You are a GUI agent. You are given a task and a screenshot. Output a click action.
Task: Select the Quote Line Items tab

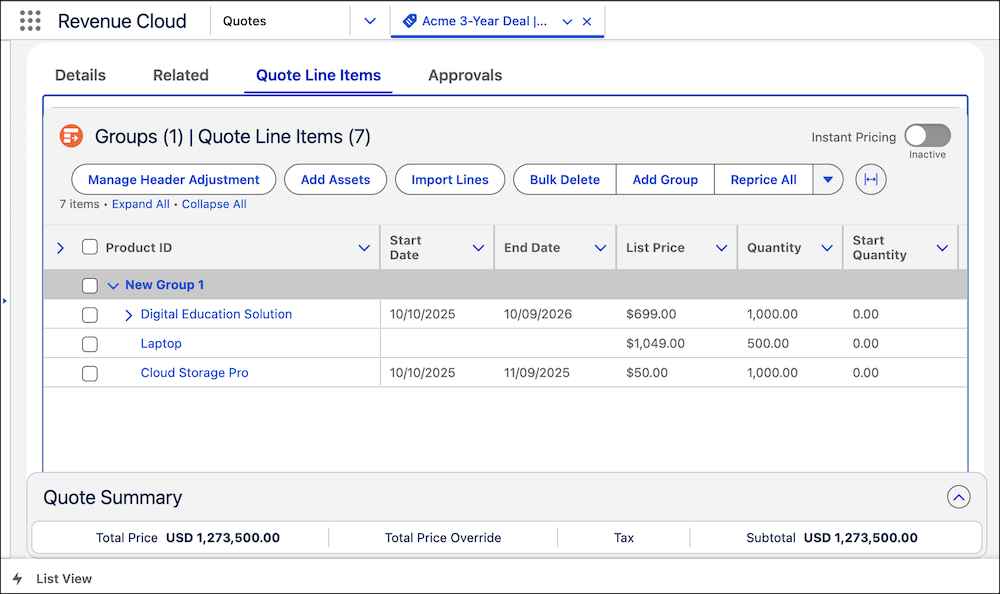tap(318, 75)
